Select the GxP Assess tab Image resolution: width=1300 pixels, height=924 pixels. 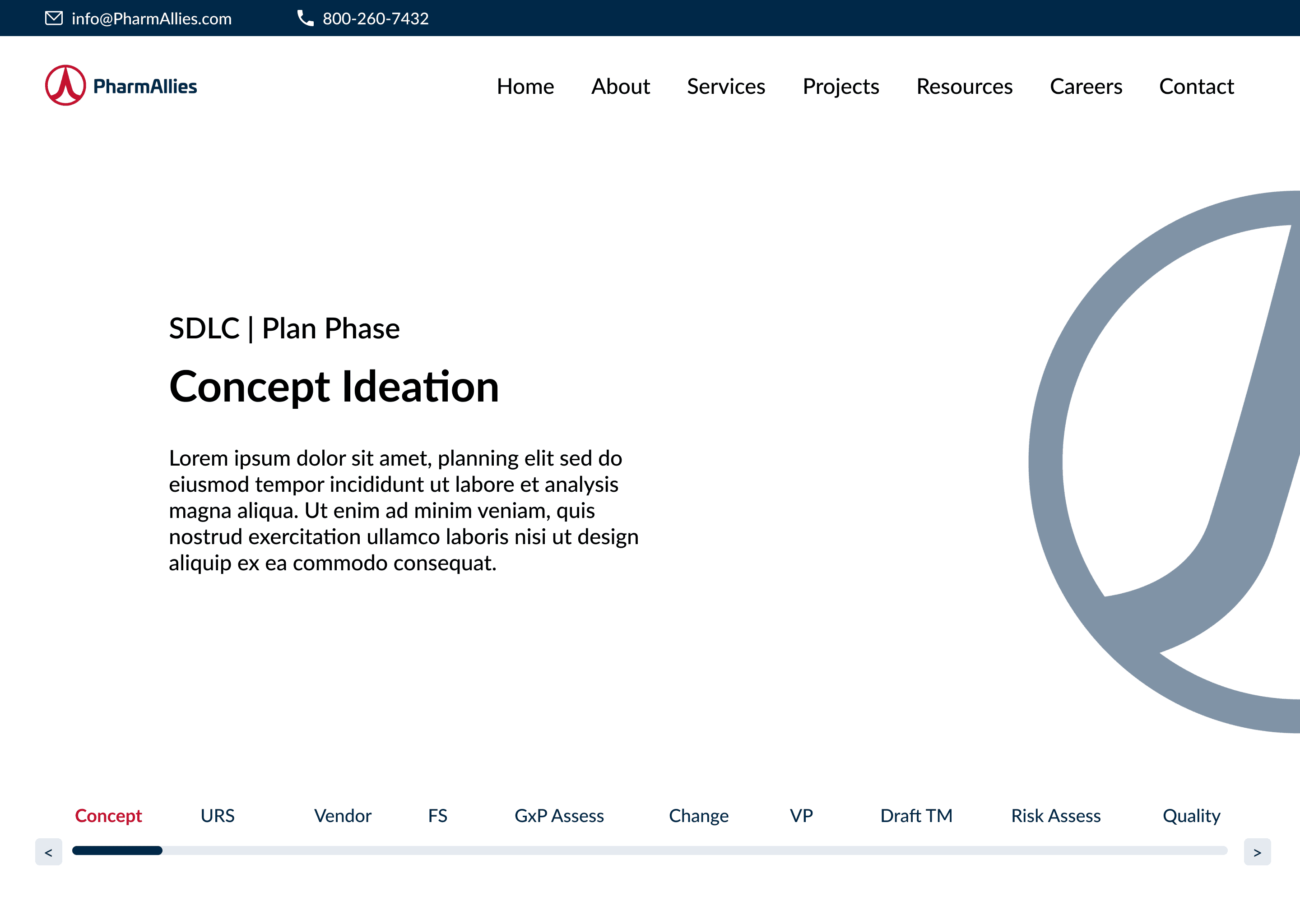(559, 816)
